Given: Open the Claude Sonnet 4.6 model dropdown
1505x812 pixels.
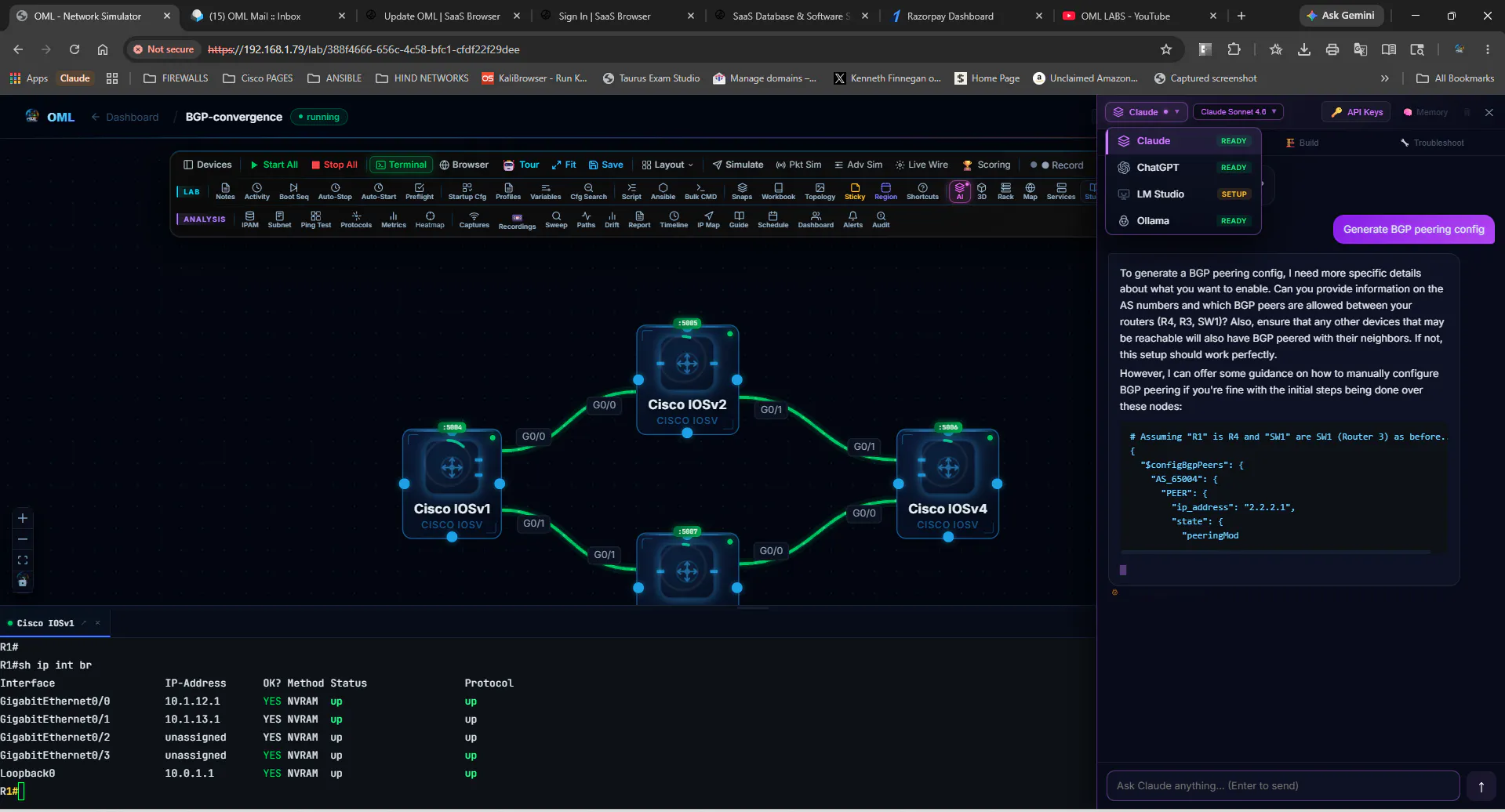Looking at the screenshot, I should (1238, 112).
